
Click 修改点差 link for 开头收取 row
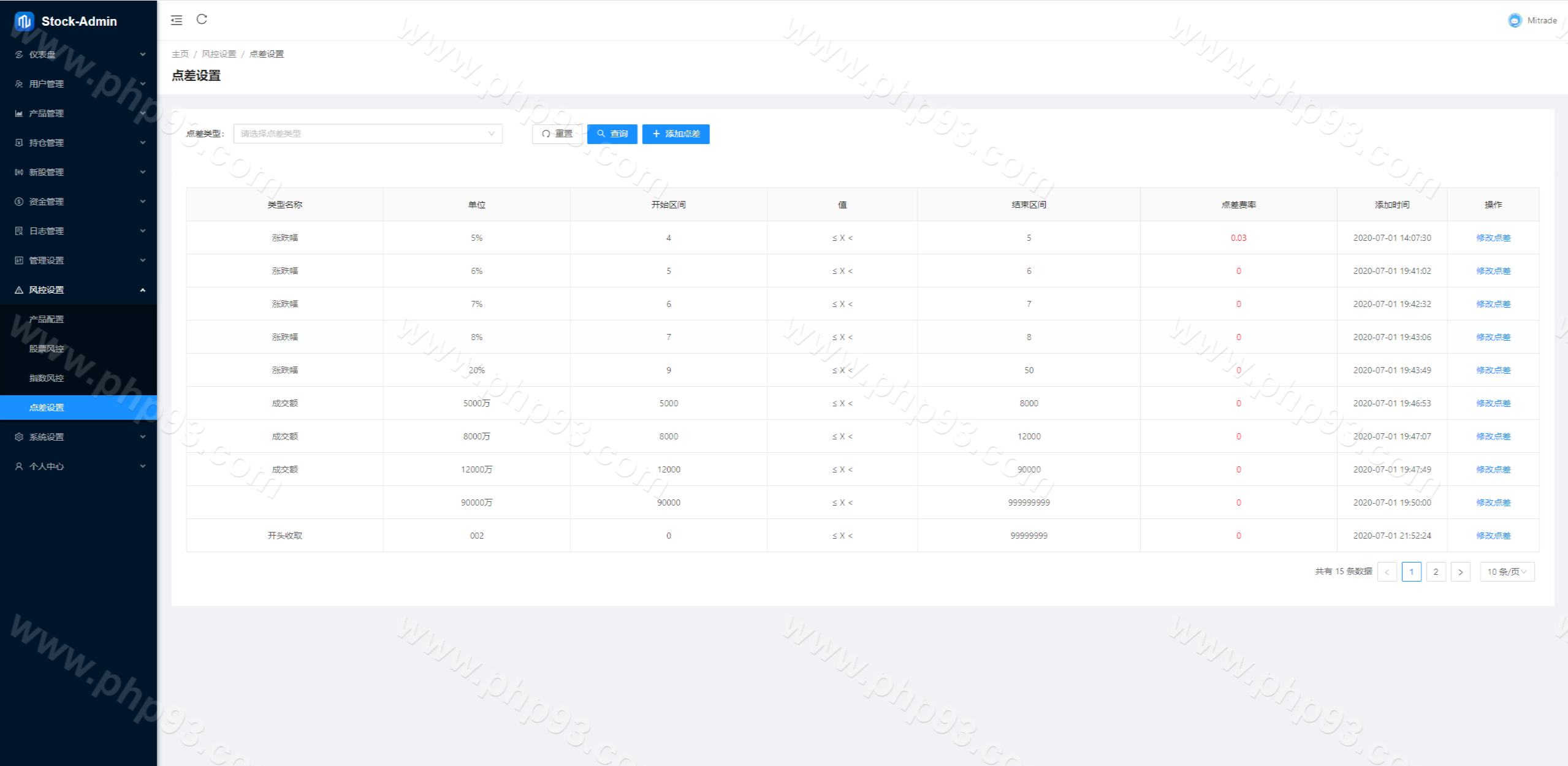point(1493,536)
